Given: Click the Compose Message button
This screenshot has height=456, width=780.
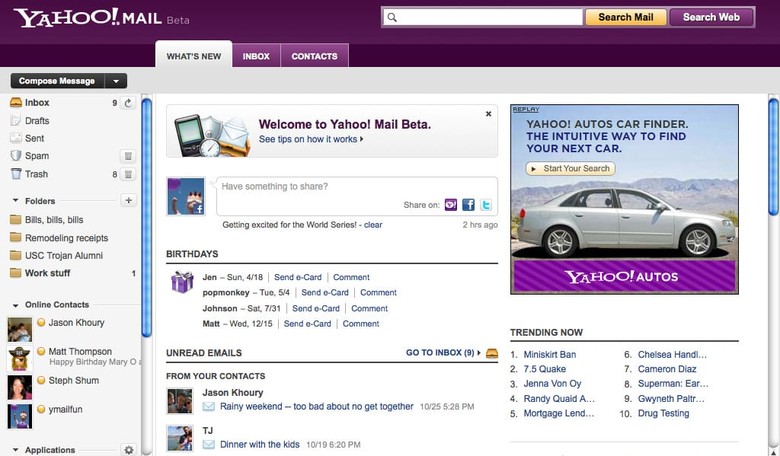Looking at the screenshot, I should tap(57, 81).
